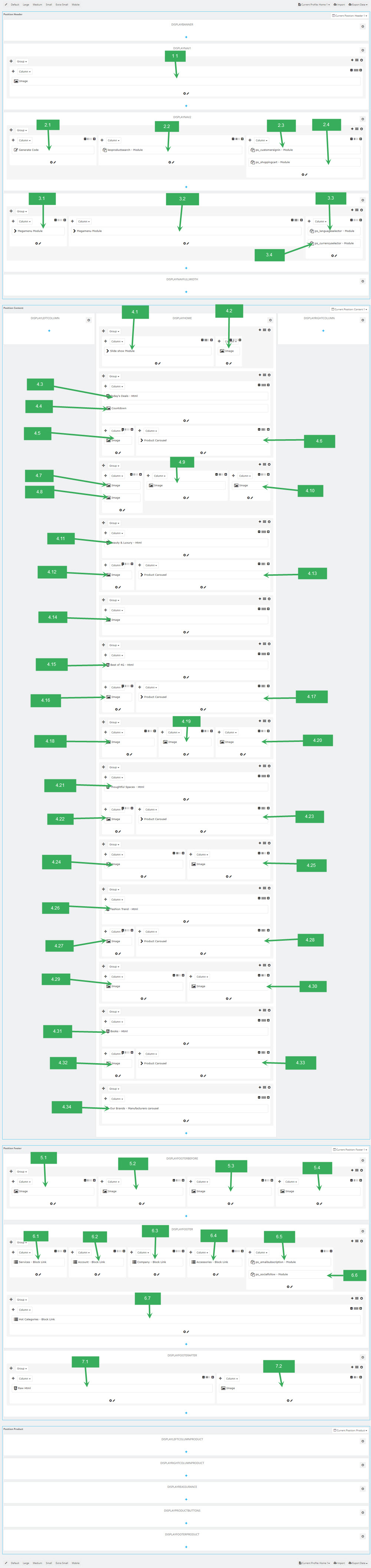Click Import in the top toolbar
Viewport: 371px width, 1568px height.
339,4
